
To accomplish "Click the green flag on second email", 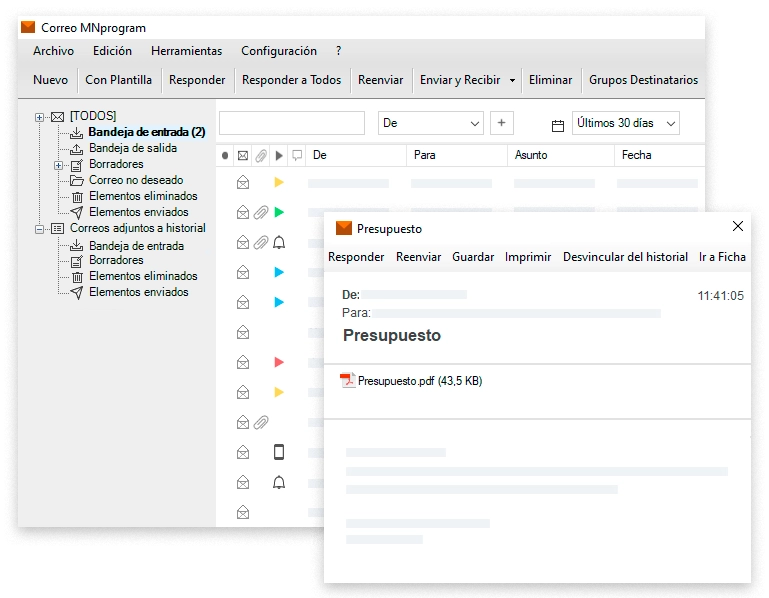I will pos(279,212).
